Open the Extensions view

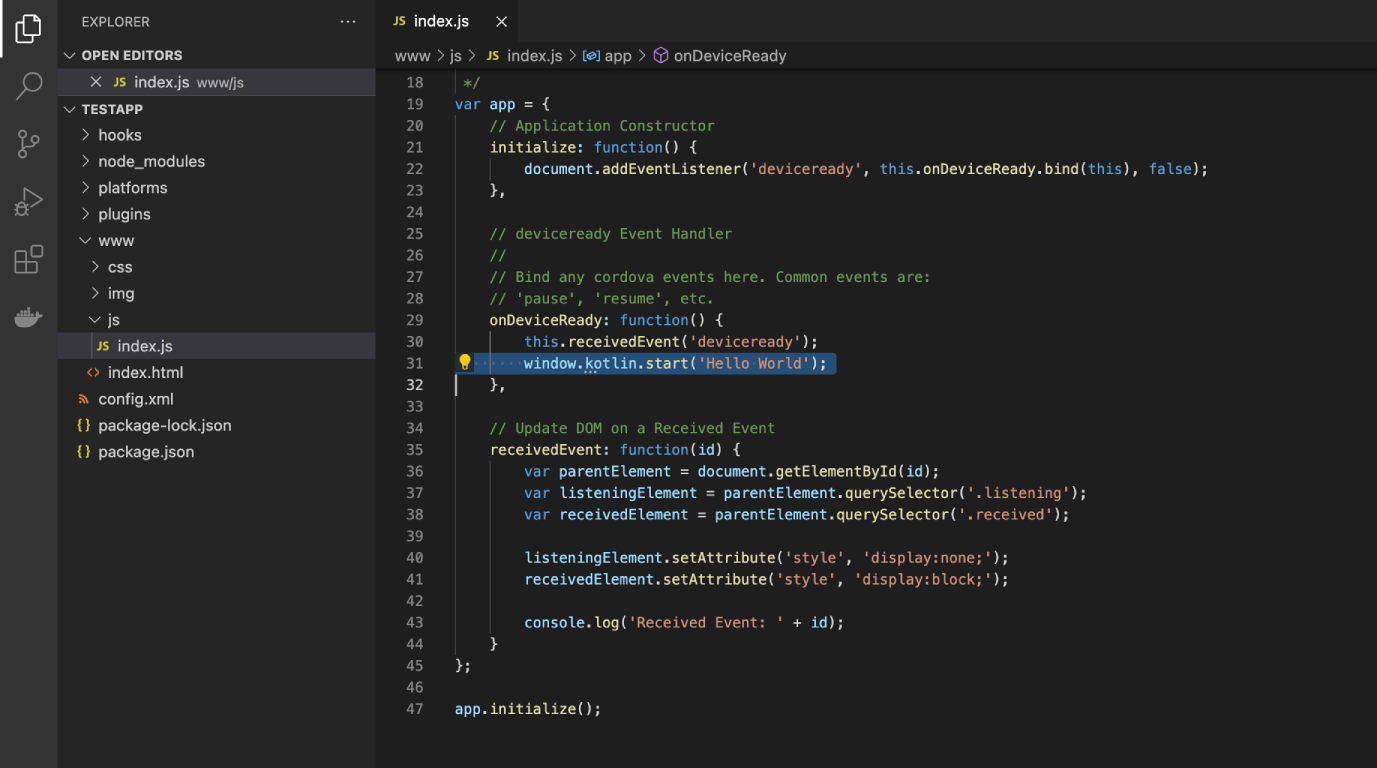[28, 260]
